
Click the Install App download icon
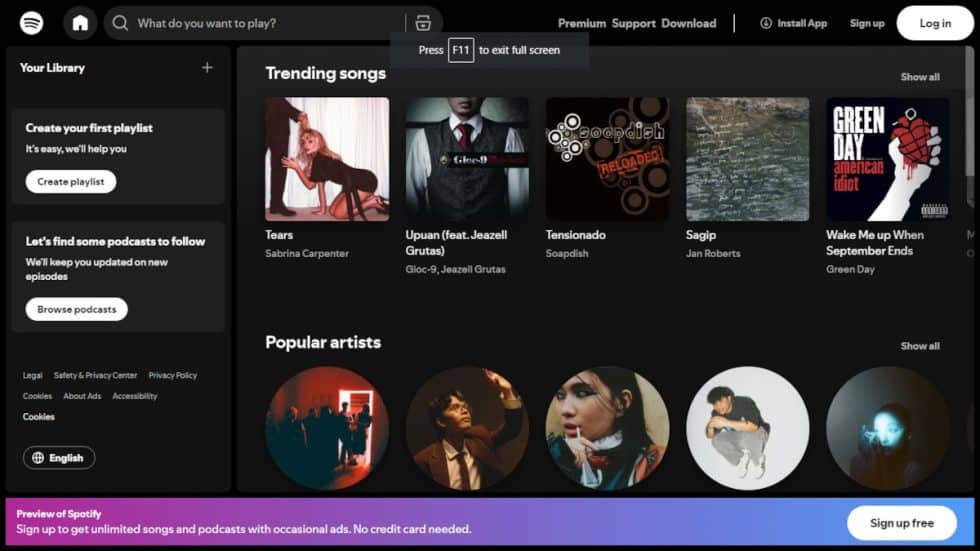pos(766,23)
